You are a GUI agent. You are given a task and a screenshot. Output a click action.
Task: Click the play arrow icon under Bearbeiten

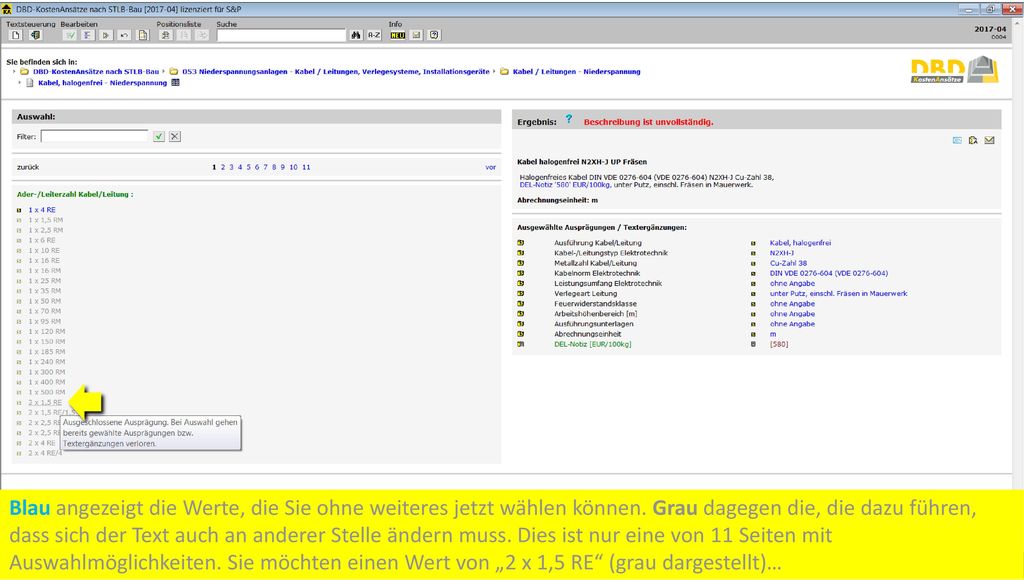pyautogui.click(x=106, y=35)
